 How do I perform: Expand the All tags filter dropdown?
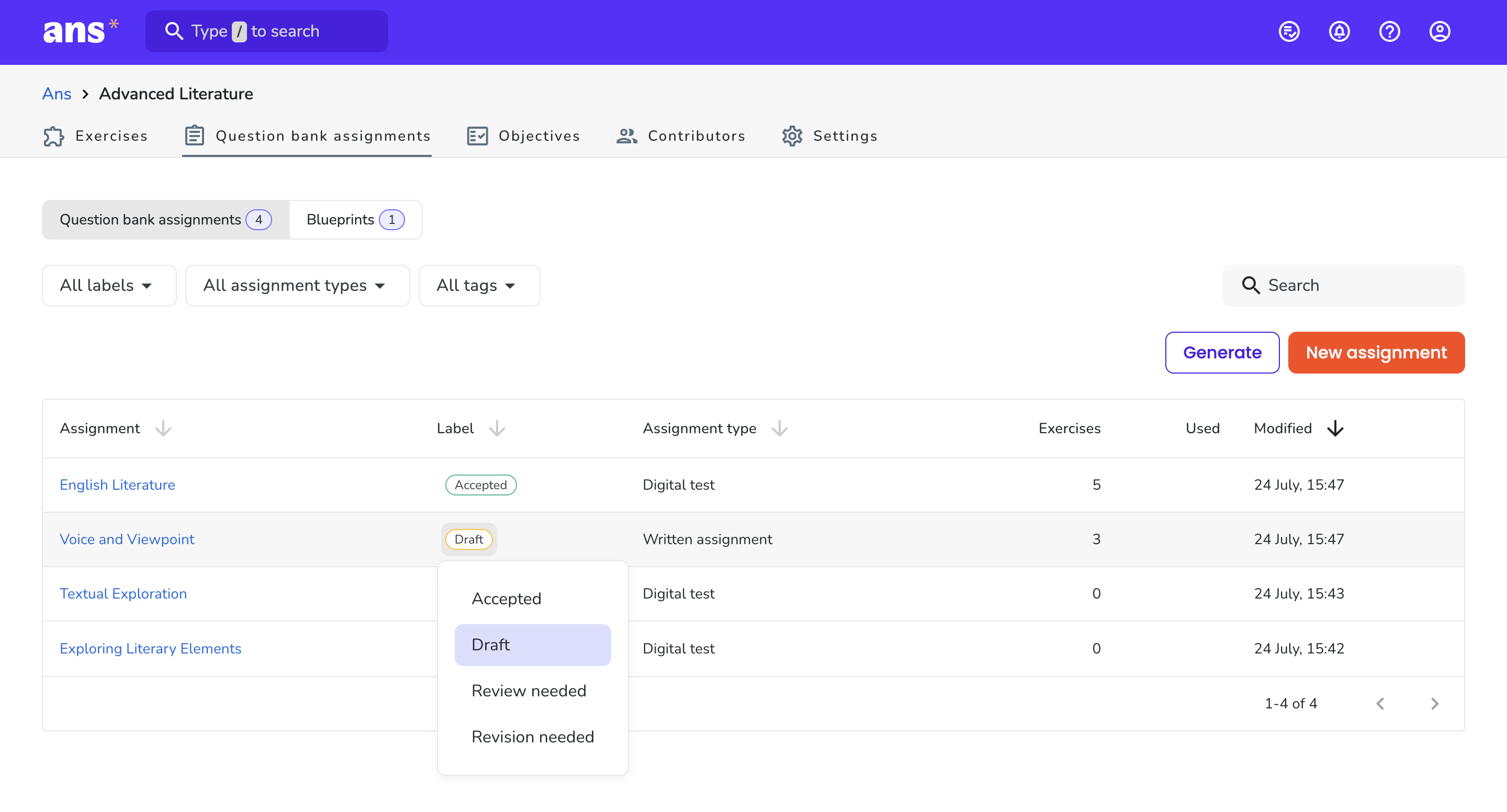click(479, 285)
